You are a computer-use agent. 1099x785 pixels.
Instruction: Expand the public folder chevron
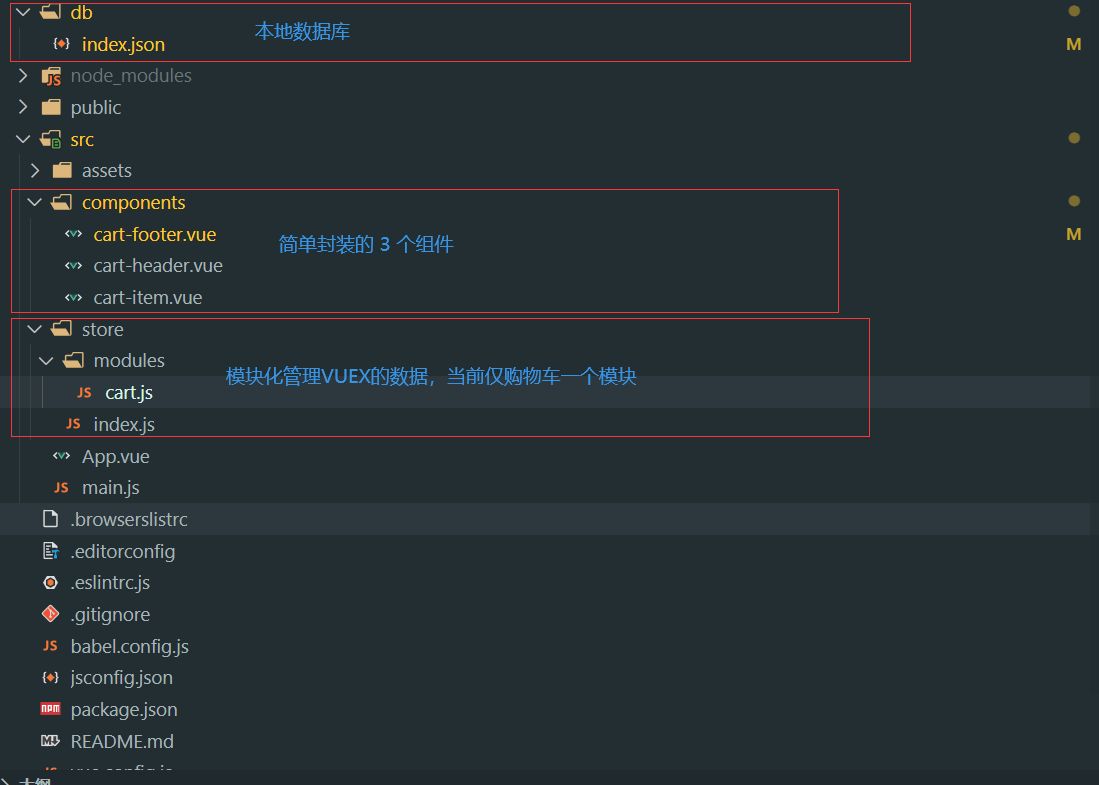(x=23, y=107)
